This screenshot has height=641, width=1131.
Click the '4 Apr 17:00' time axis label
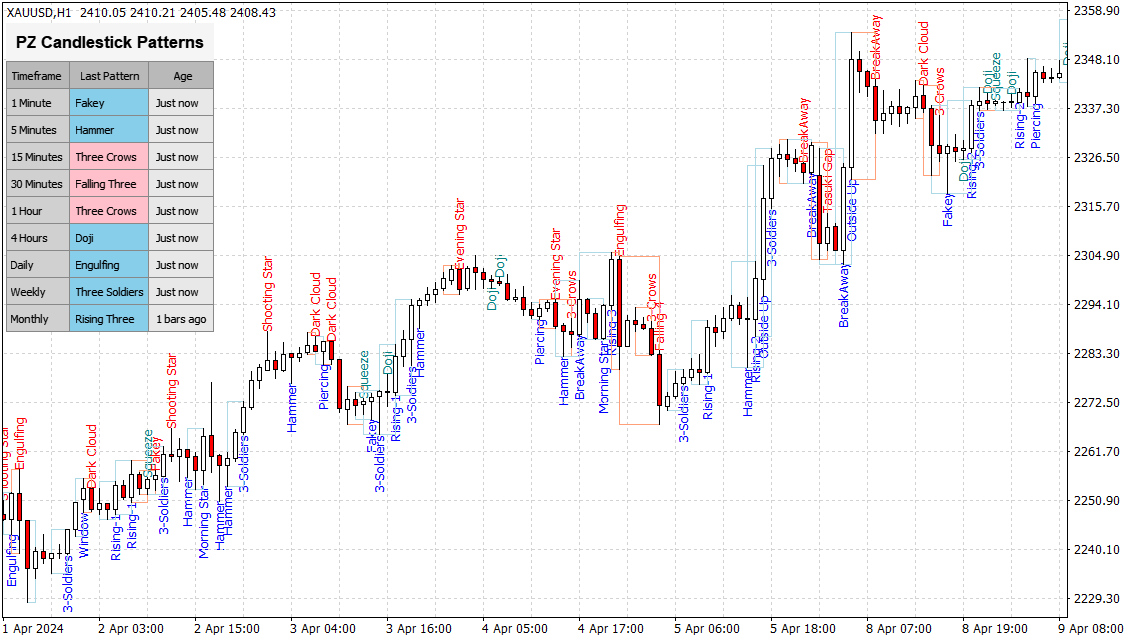(x=611, y=629)
